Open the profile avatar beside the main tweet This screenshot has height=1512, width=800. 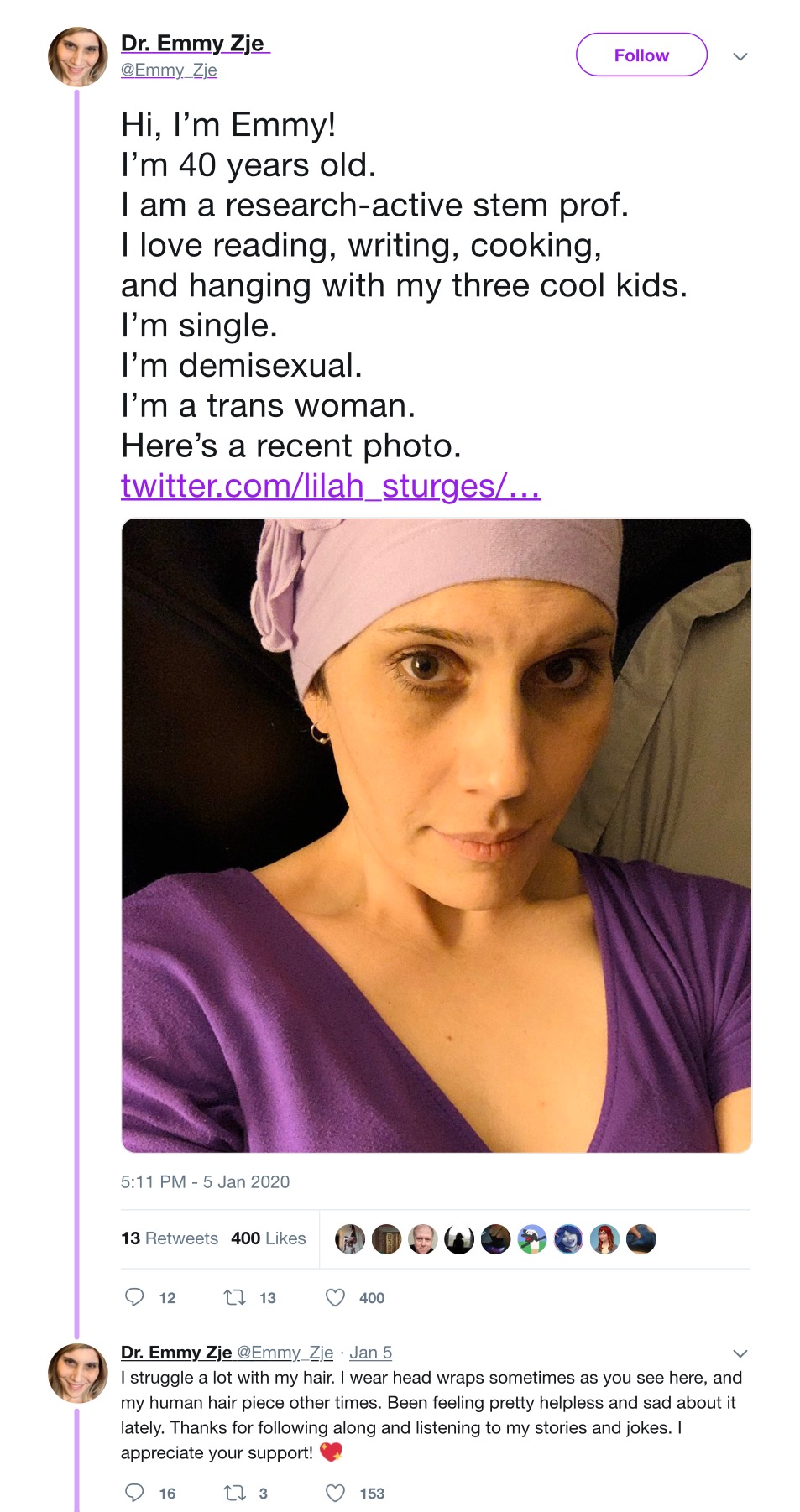[x=78, y=57]
